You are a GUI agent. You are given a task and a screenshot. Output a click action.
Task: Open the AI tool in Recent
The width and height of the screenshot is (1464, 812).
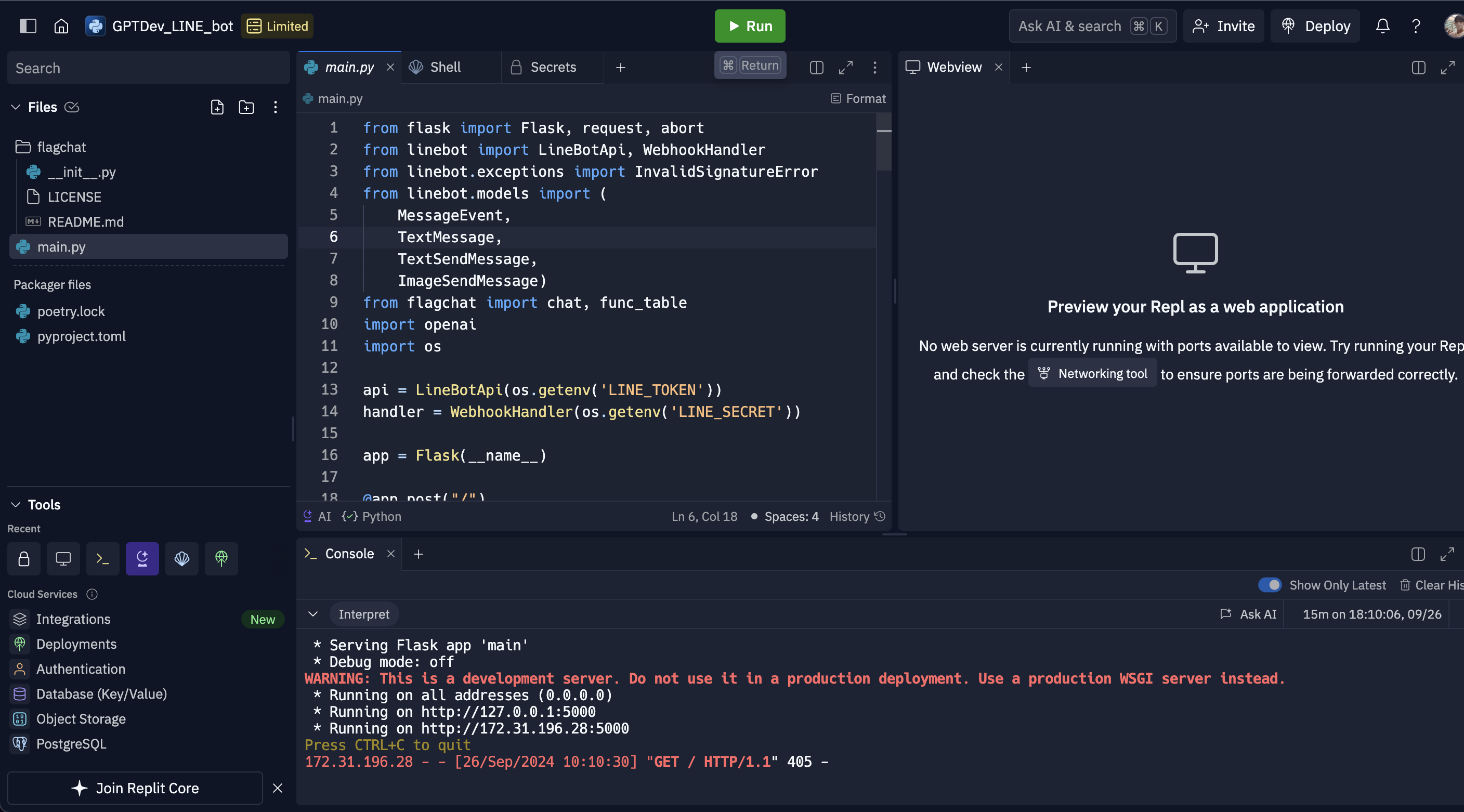point(142,558)
